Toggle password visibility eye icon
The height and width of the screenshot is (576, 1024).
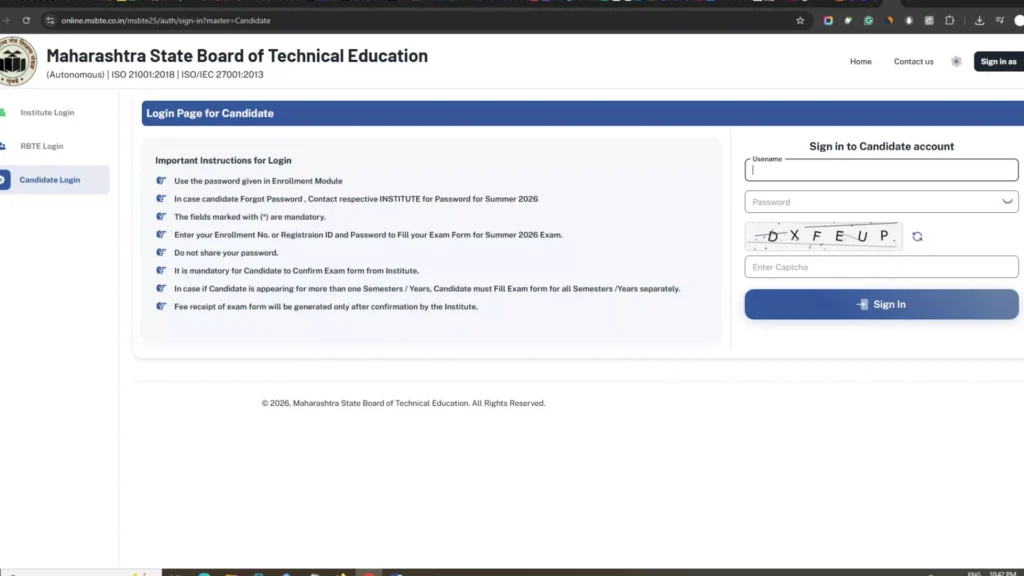[1006, 202]
